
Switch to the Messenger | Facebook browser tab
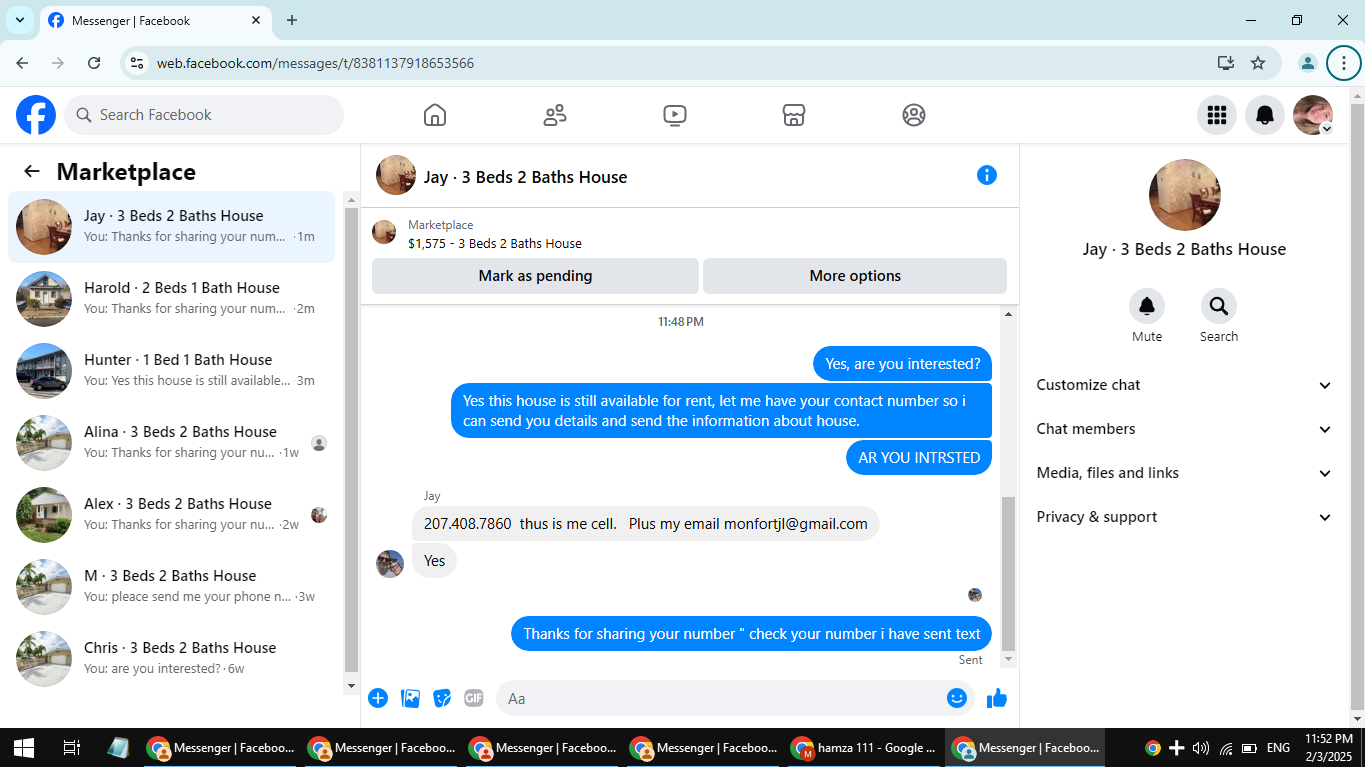[x=155, y=20]
